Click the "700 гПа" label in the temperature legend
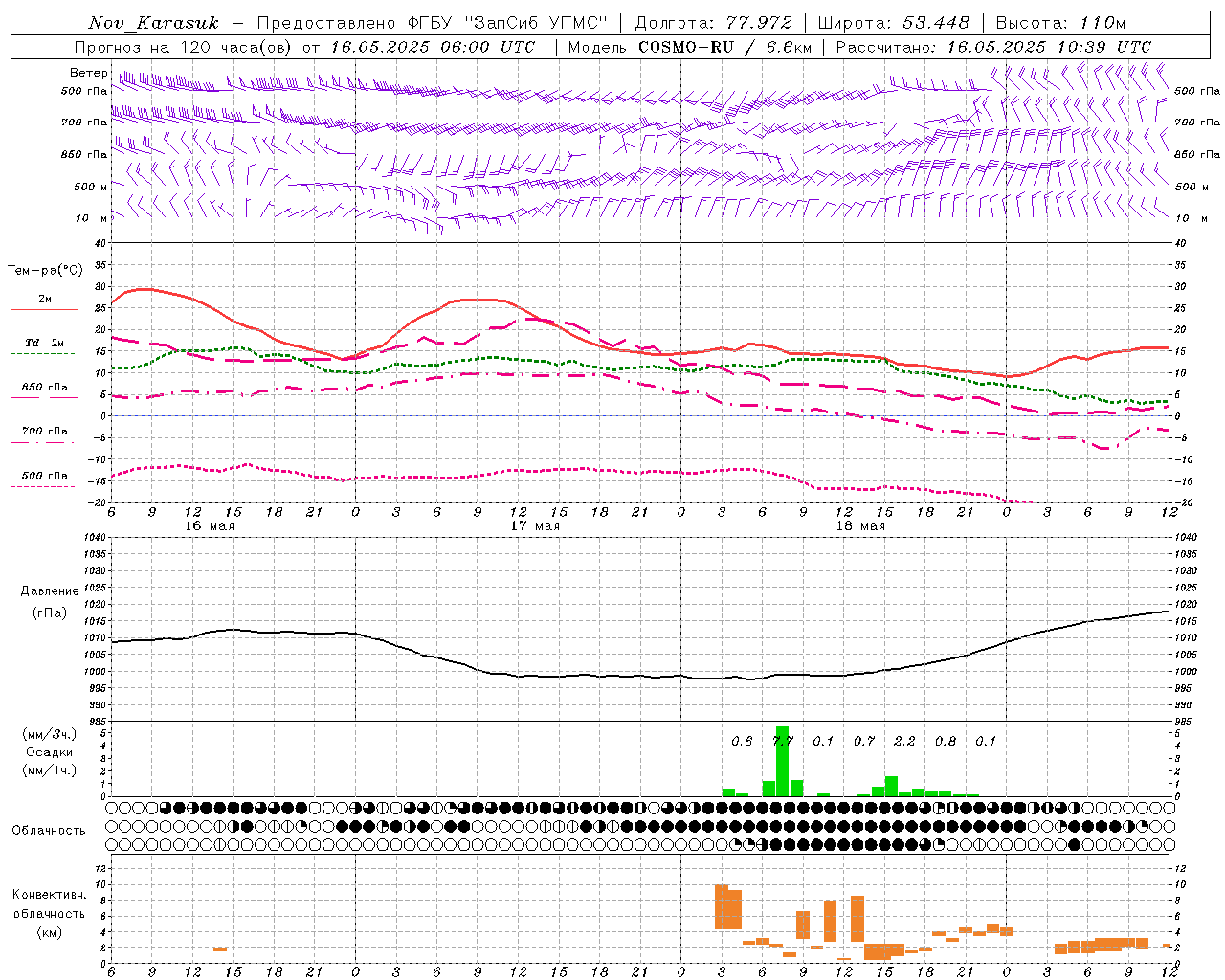 (45, 432)
